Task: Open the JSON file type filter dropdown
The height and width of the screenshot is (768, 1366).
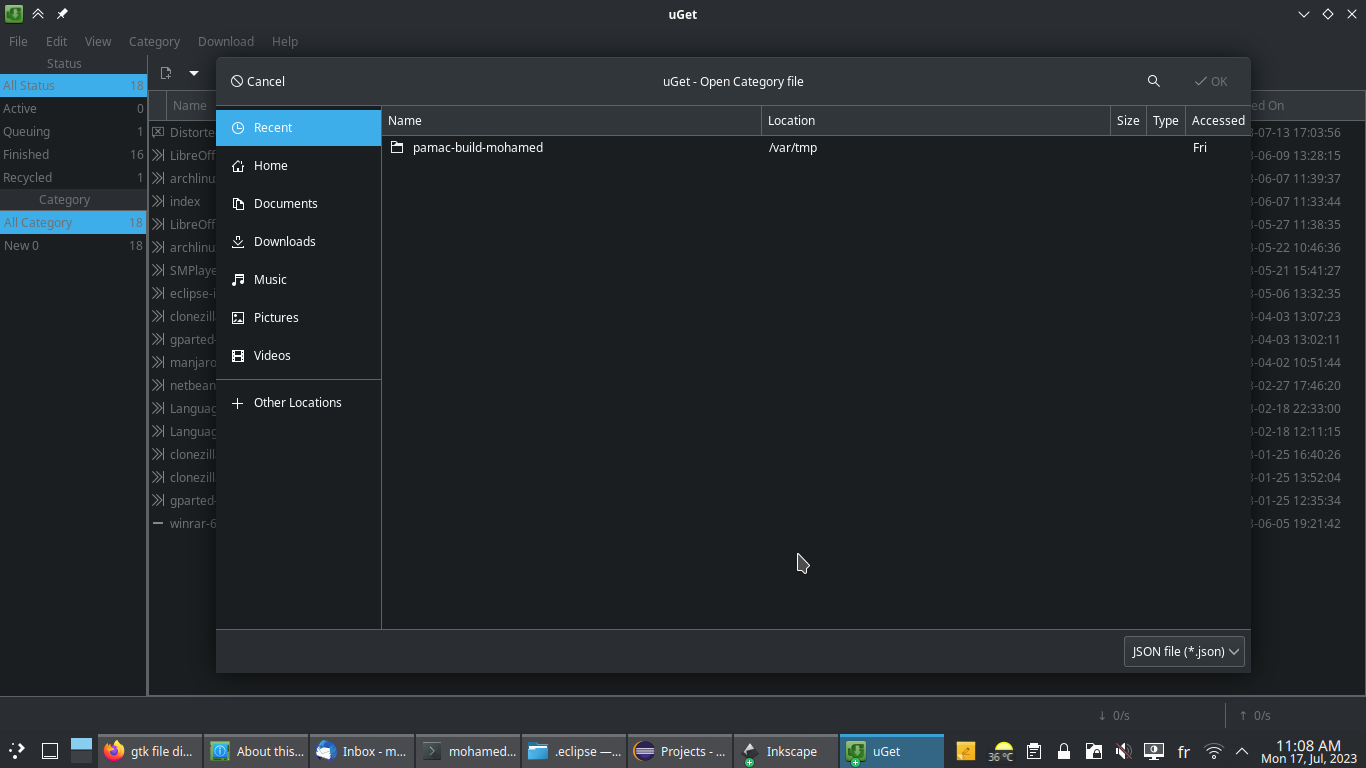Action: [x=1184, y=651]
